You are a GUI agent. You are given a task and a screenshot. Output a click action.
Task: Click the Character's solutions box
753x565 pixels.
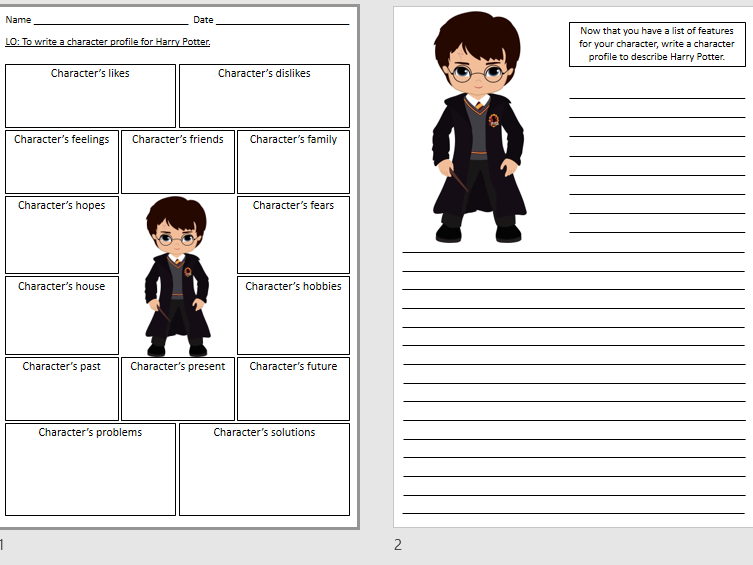pyautogui.click(x=264, y=469)
